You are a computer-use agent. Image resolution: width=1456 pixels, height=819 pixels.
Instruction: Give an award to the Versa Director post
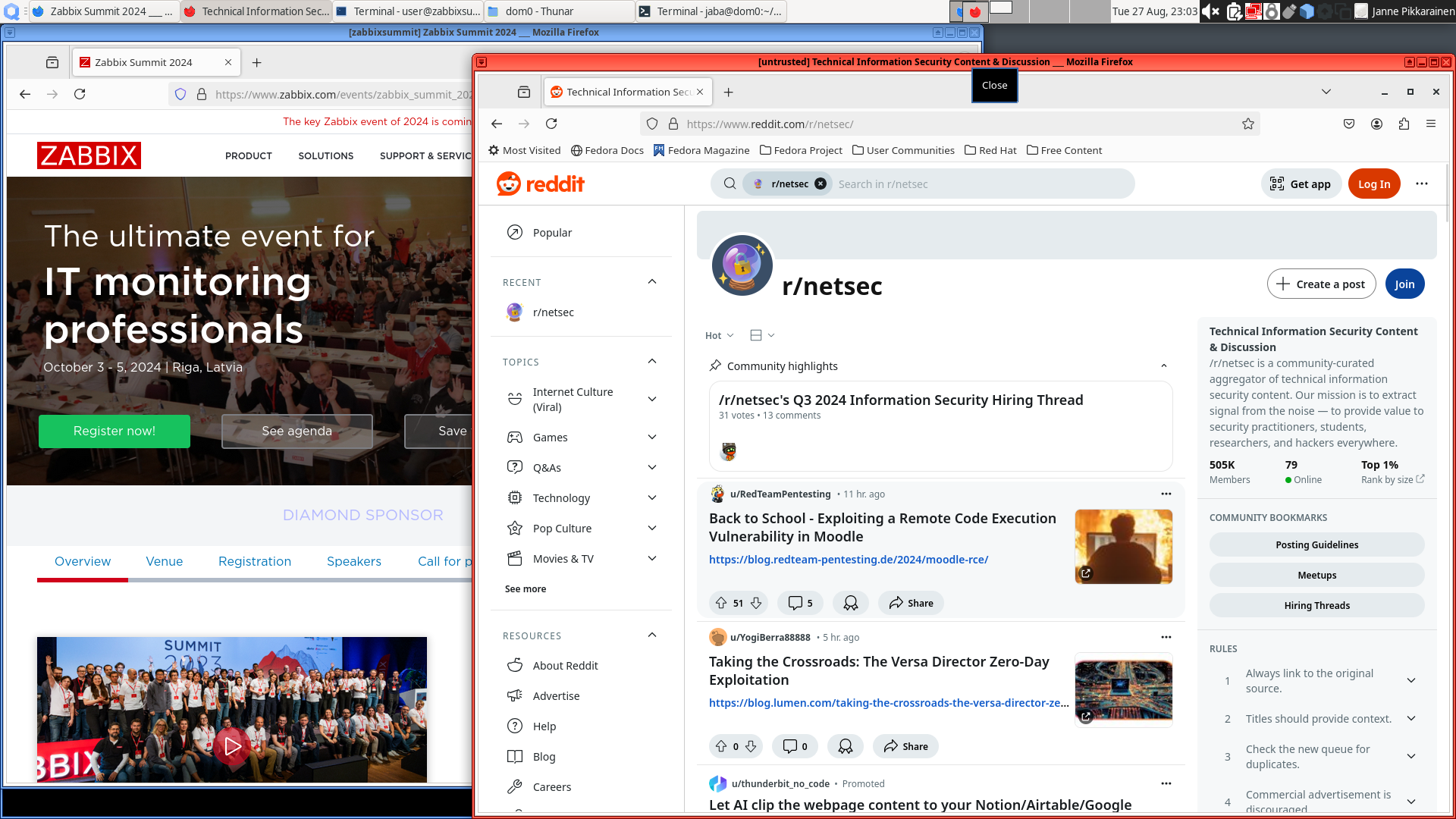(845, 745)
